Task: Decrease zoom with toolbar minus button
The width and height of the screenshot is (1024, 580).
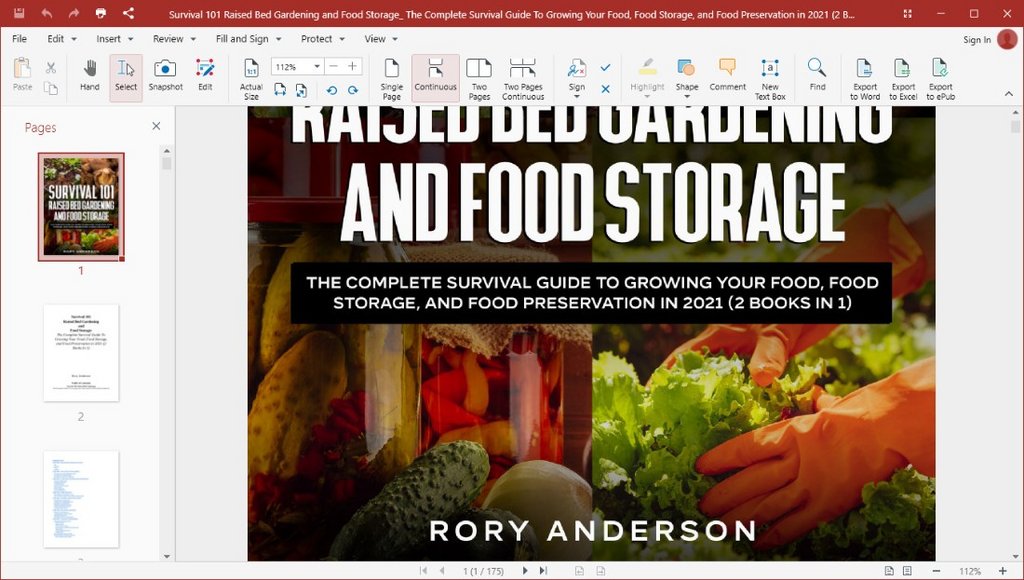Action: pyautogui.click(x=334, y=67)
